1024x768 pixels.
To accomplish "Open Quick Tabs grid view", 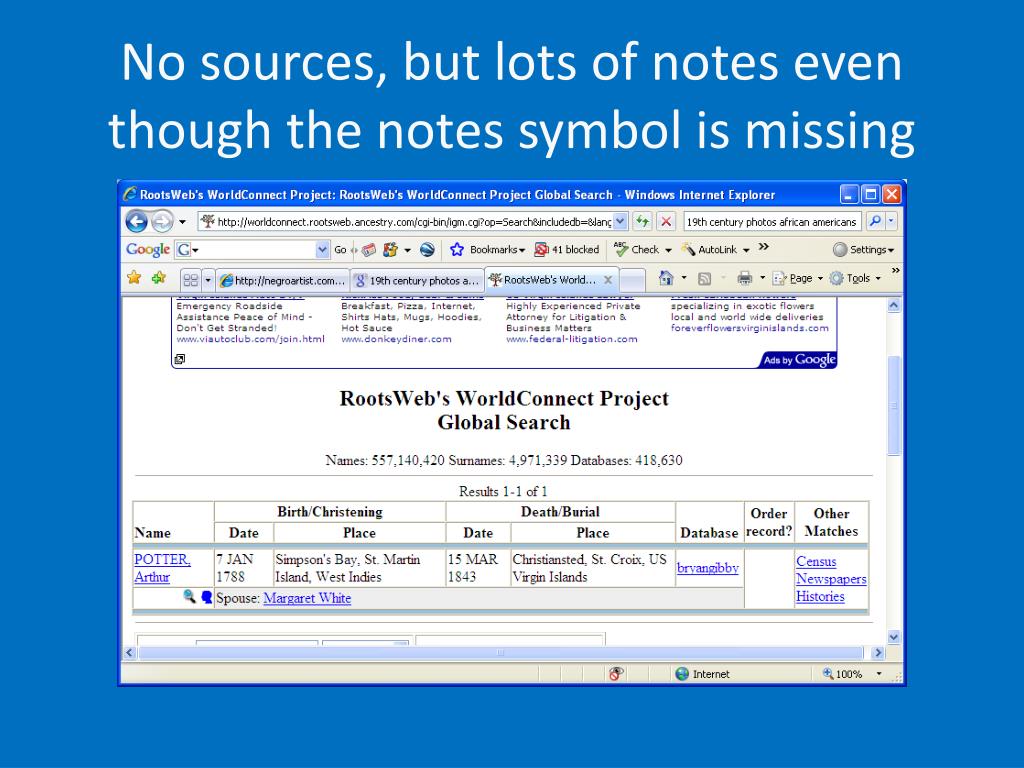I will [x=191, y=280].
